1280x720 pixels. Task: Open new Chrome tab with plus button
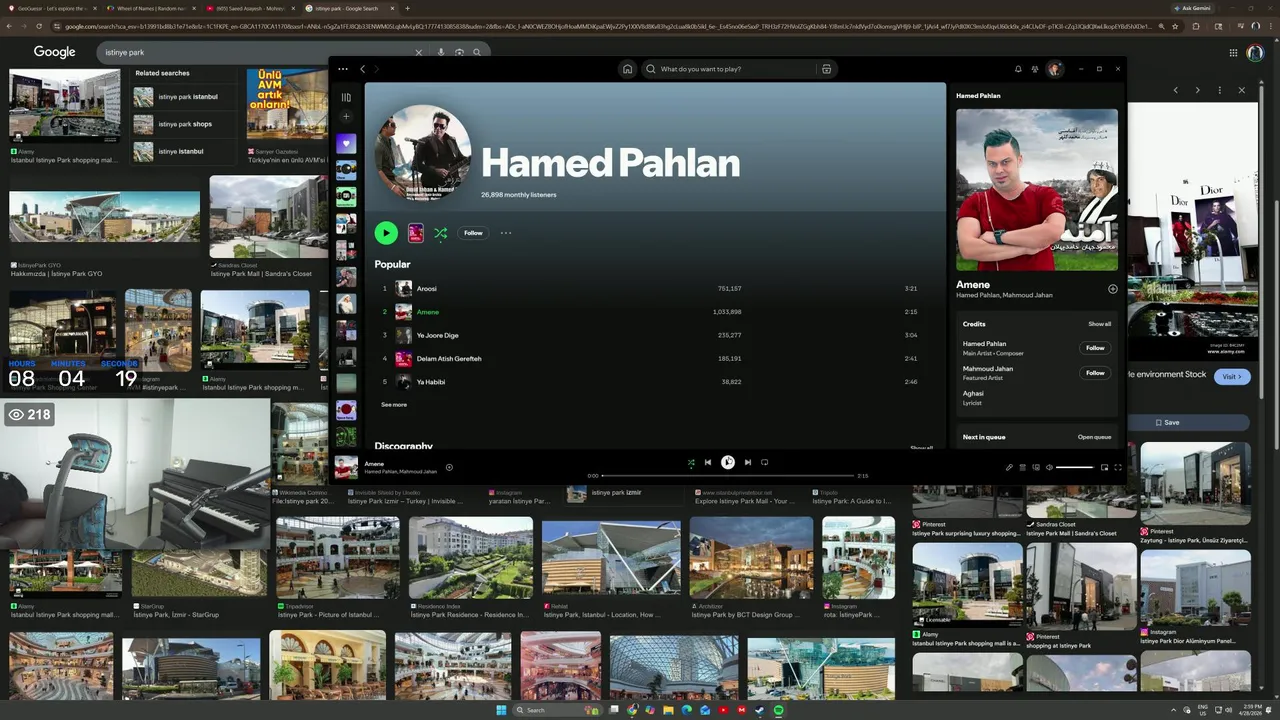tap(407, 8)
